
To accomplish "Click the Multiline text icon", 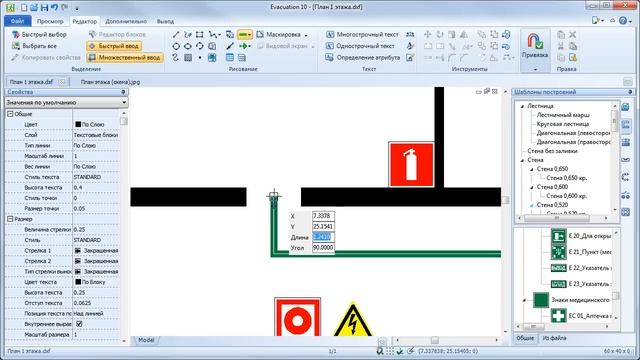I will 330,35.
